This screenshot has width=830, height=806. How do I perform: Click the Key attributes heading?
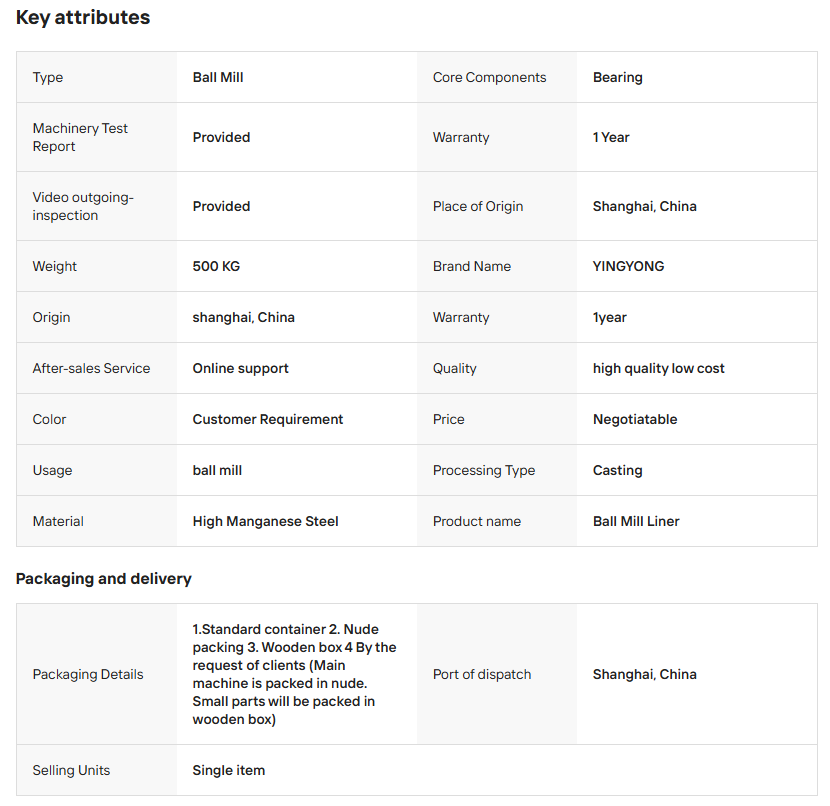(83, 18)
